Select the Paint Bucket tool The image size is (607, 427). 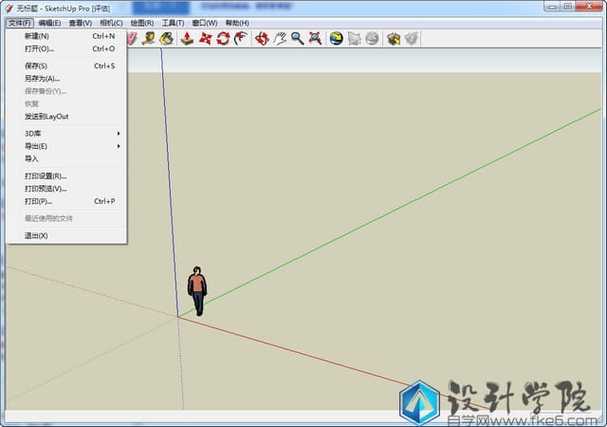point(166,38)
